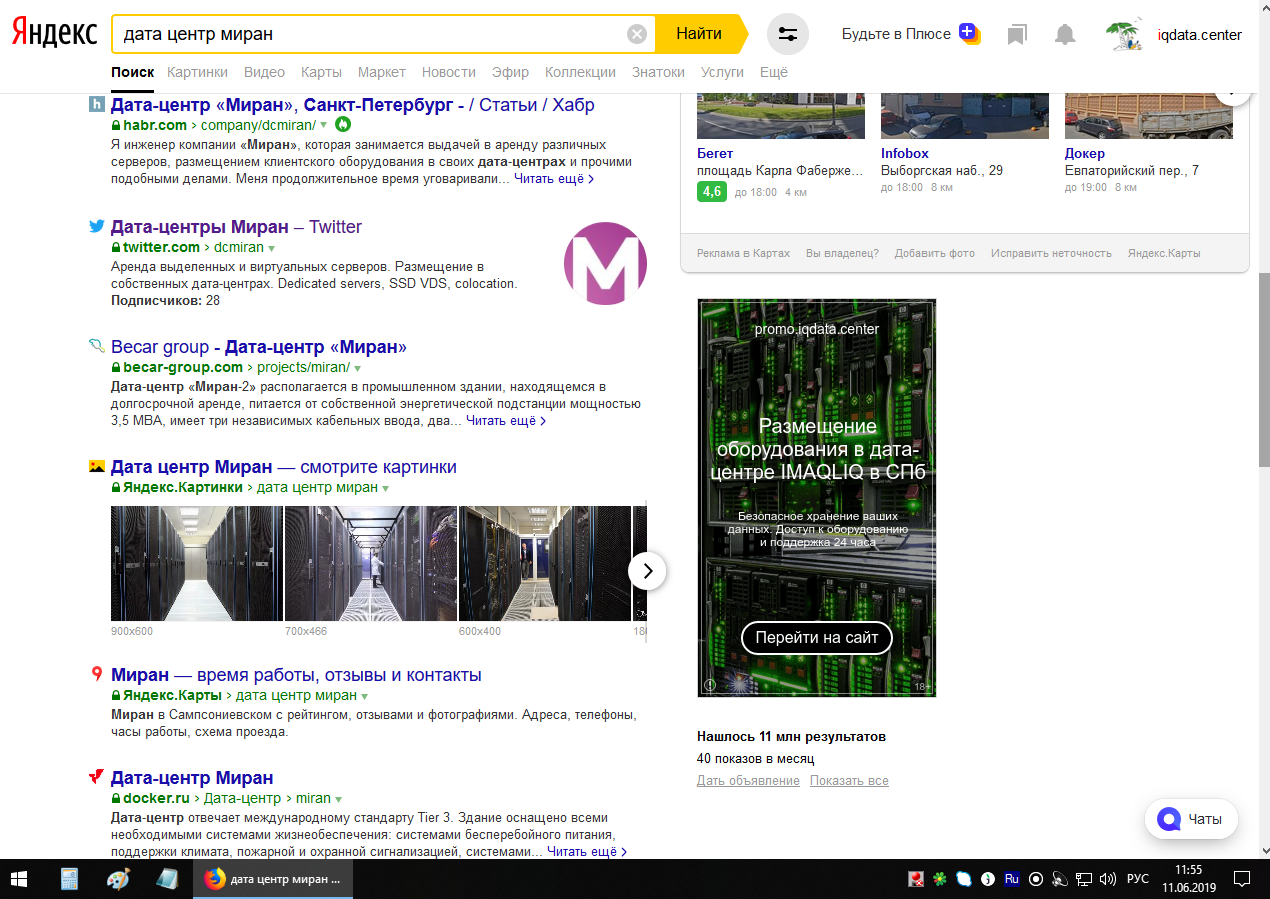Viewport: 1270px width, 899px height.
Task: Expand dropdown arrow after habr.com company/dcmiran
Action: [324, 126]
